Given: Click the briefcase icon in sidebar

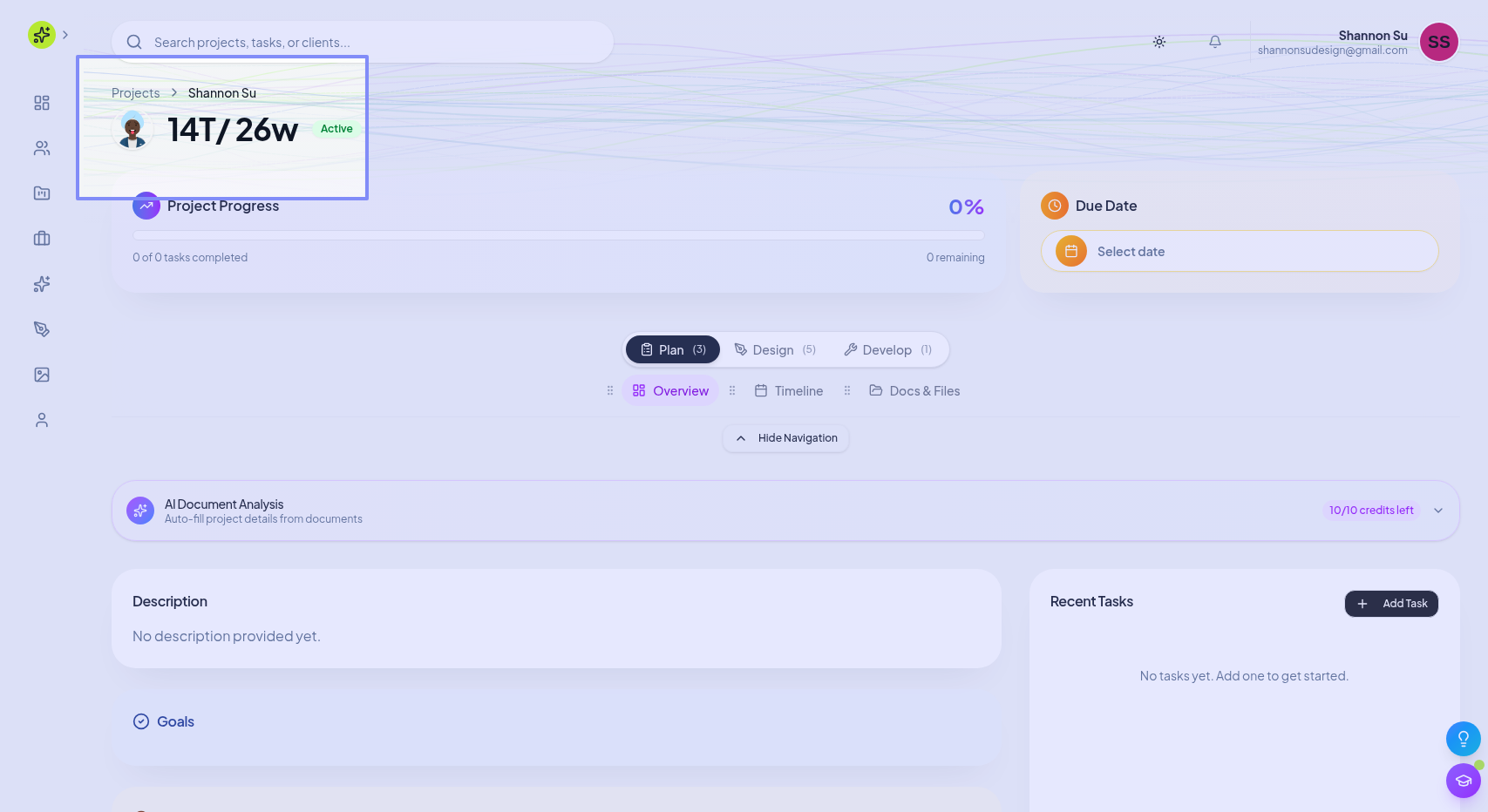Looking at the screenshot, I should point(42,239).
